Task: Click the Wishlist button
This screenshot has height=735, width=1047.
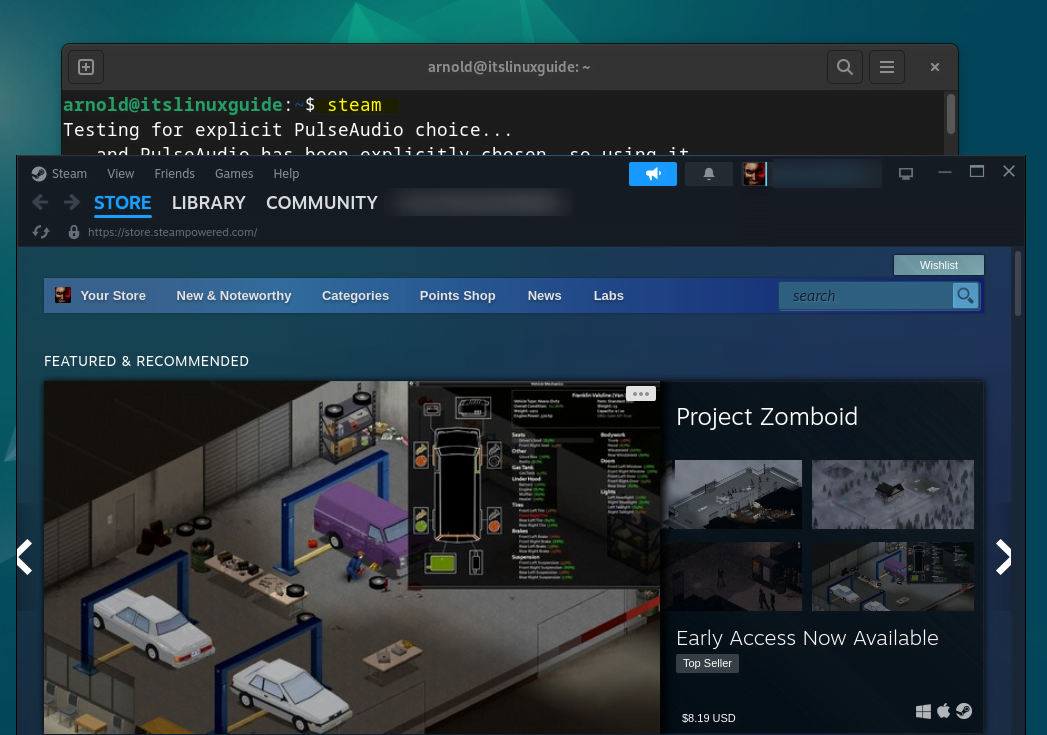Action: coord(938,265)
